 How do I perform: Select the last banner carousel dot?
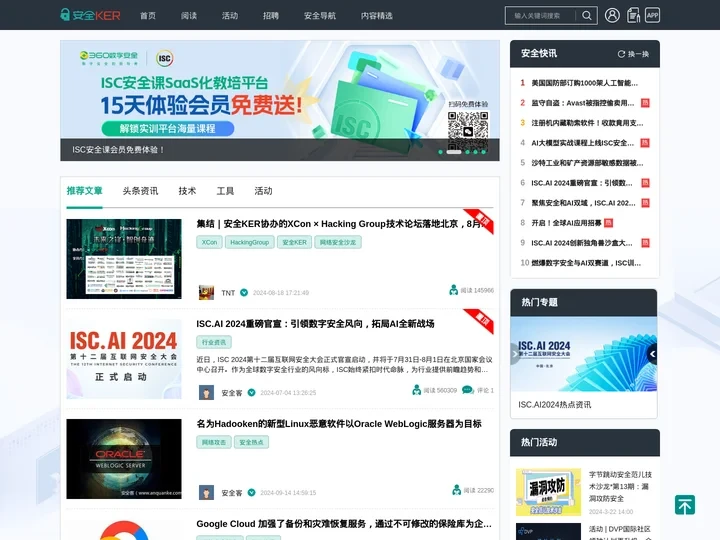[x=483, y=152]
